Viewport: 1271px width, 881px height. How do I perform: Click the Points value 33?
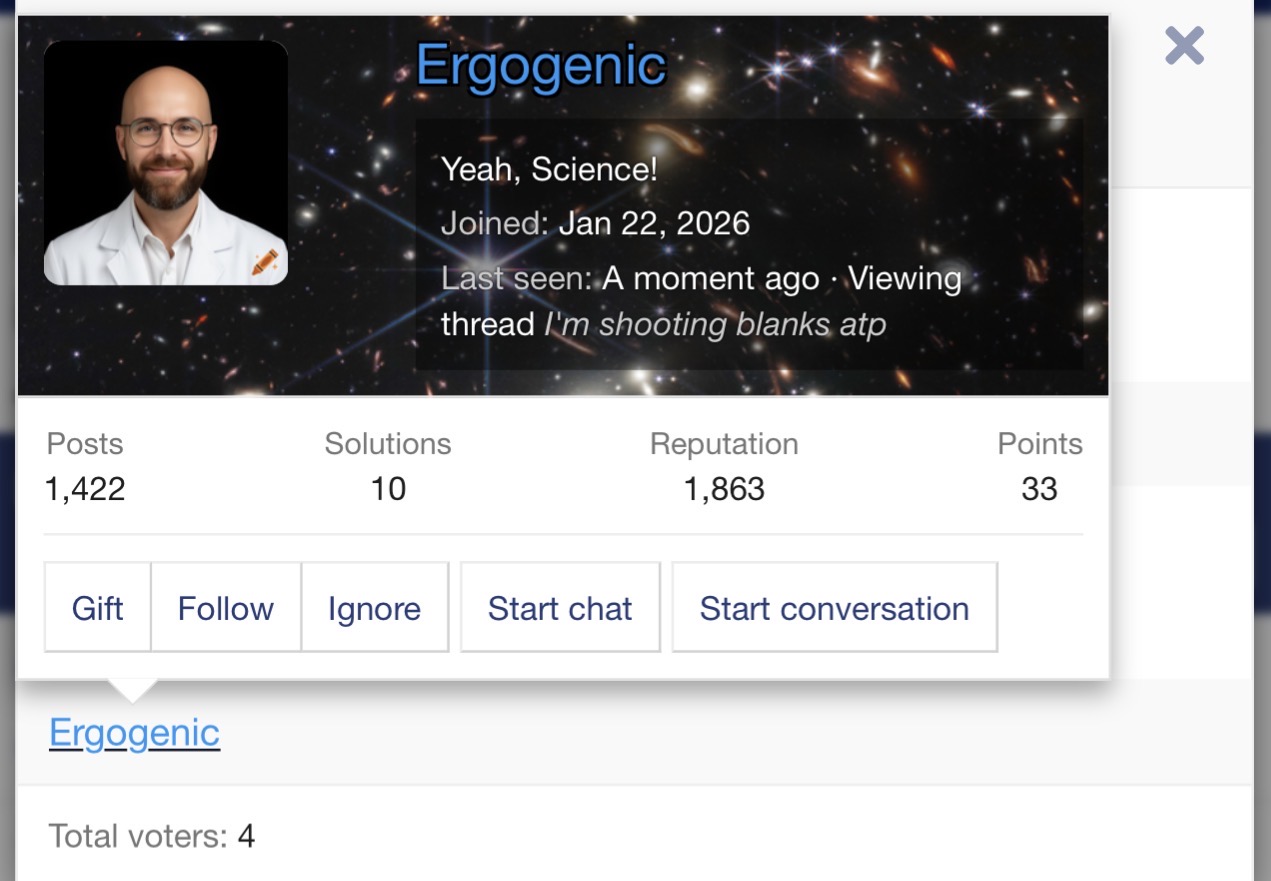(x=1039, y=489)
